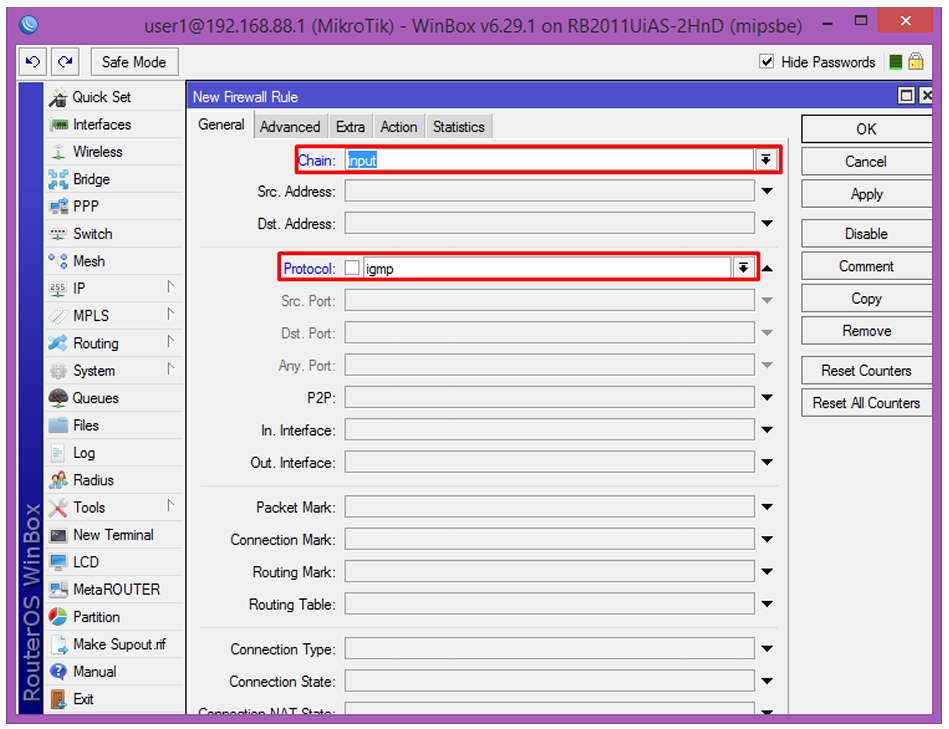Open the Partition section icon
The width and height of the screenshot is (949, 729).
point(58,617)
